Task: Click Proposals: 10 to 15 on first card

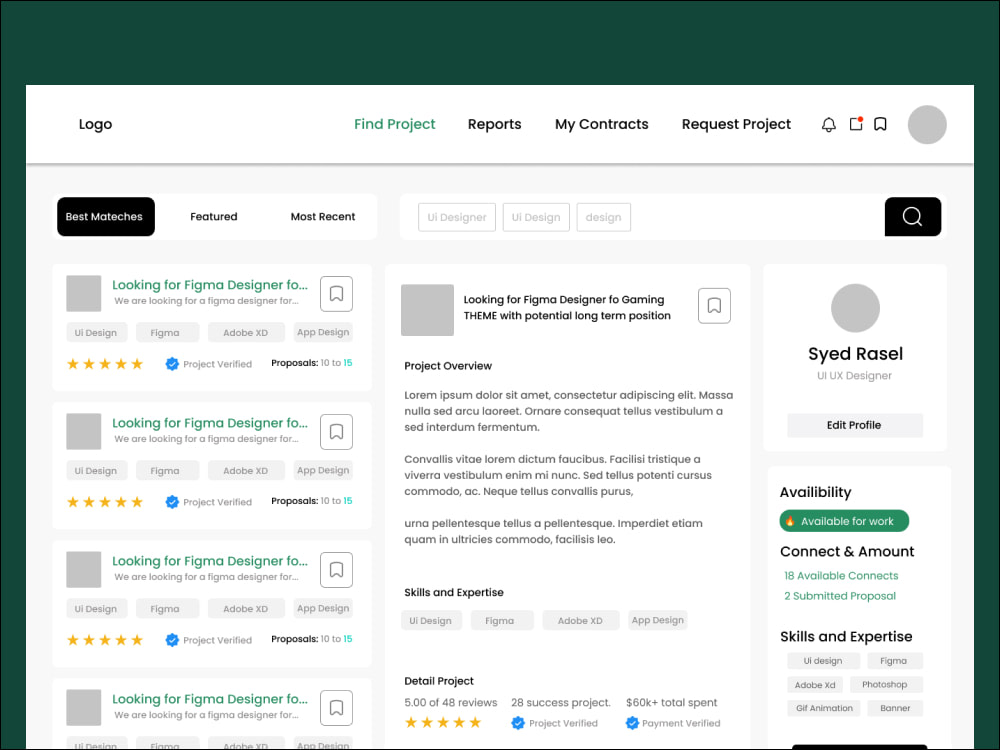Action: [x=311, y=363]
